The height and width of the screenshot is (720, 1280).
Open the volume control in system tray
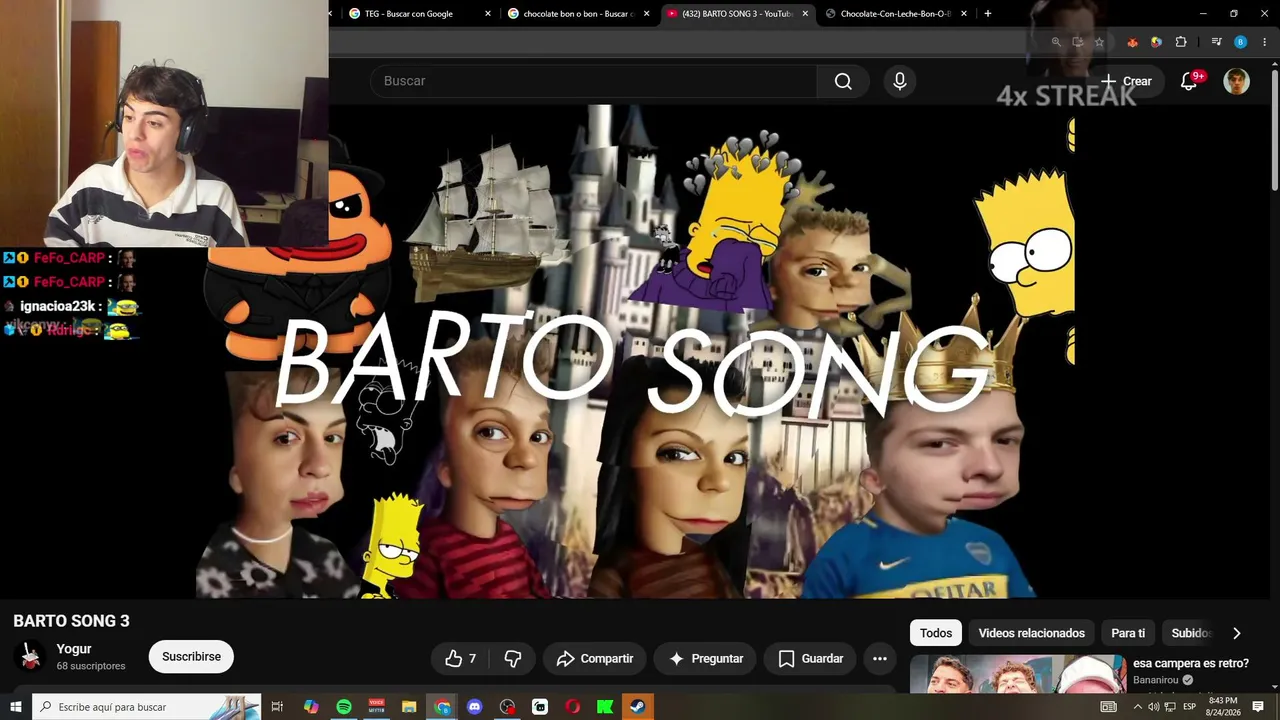pos(1153,707)
